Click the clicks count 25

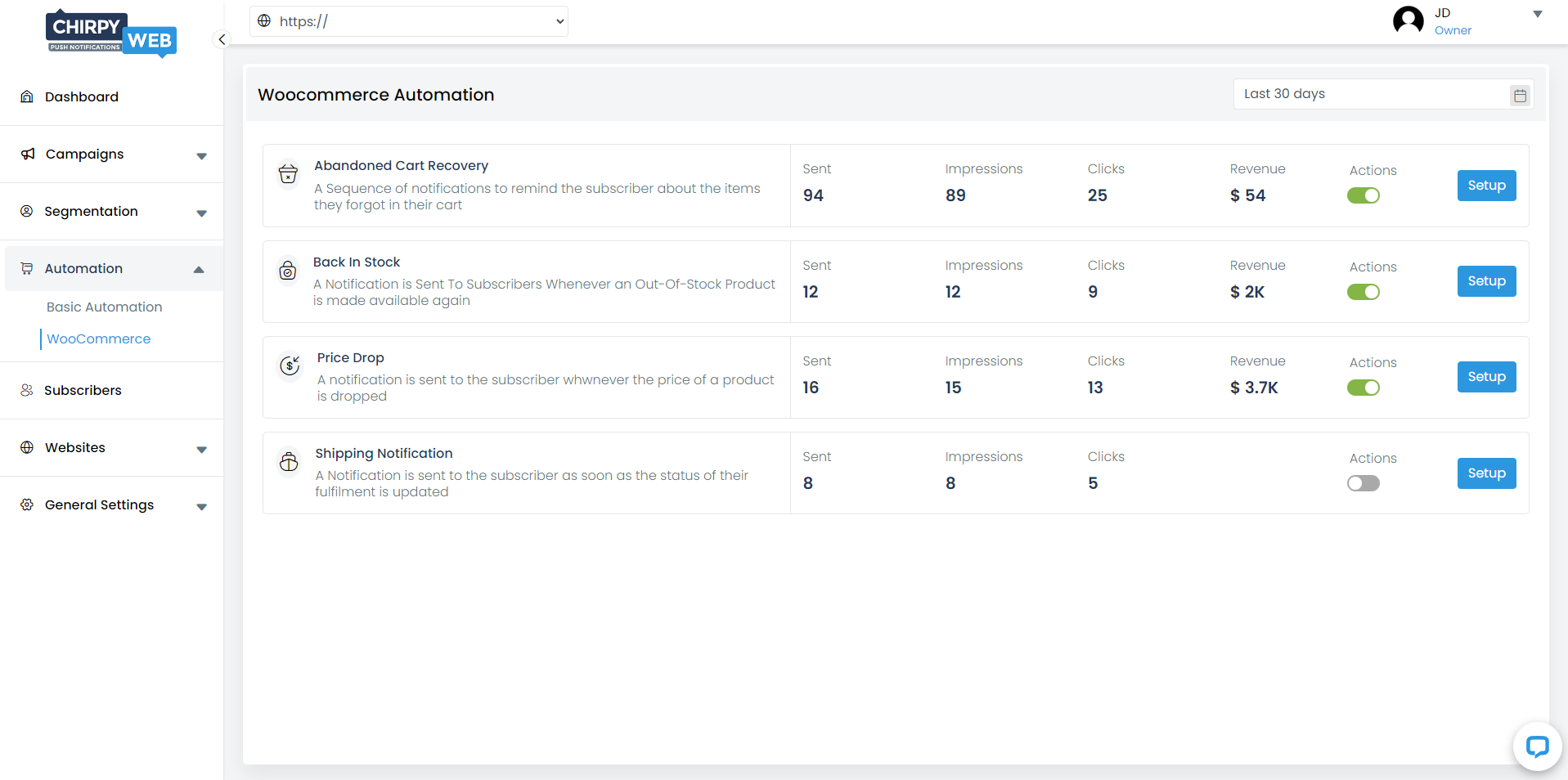[x=1098, y=195]
